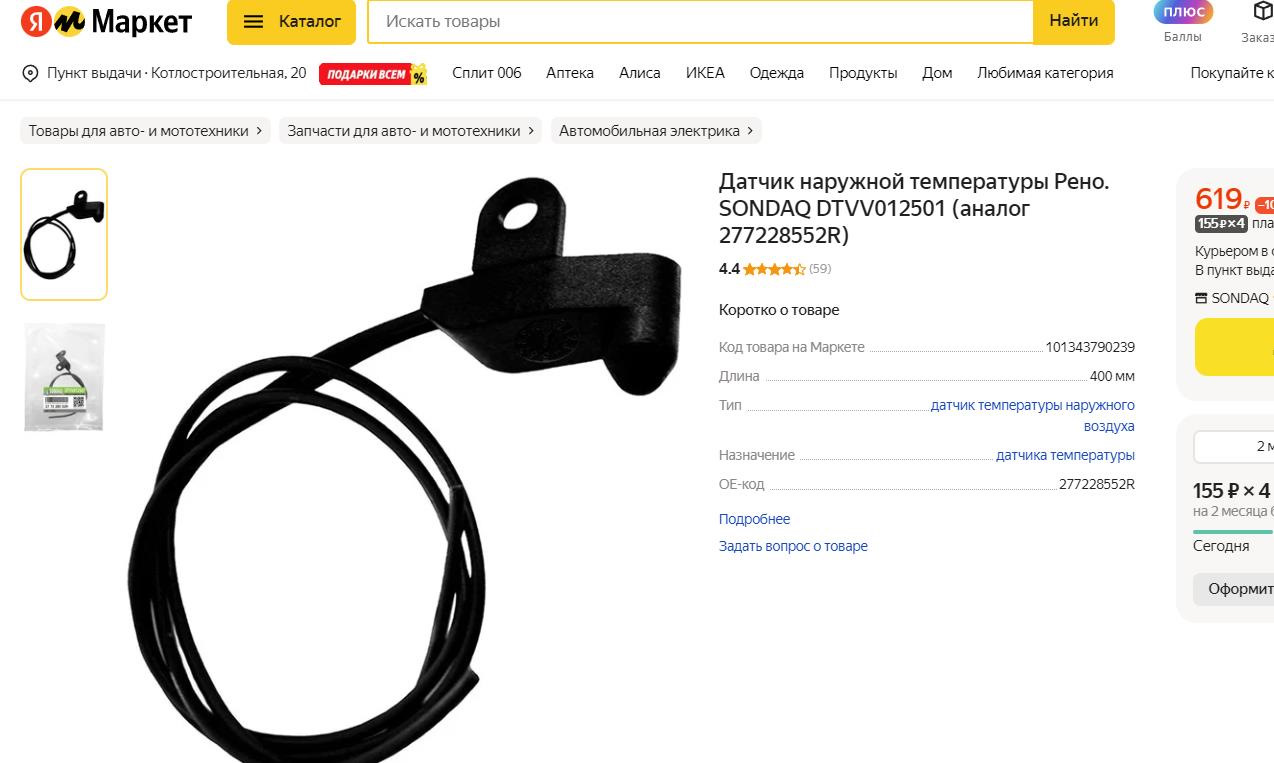
Task: Click the yellow Найти search button
Action: (1074, 21)
